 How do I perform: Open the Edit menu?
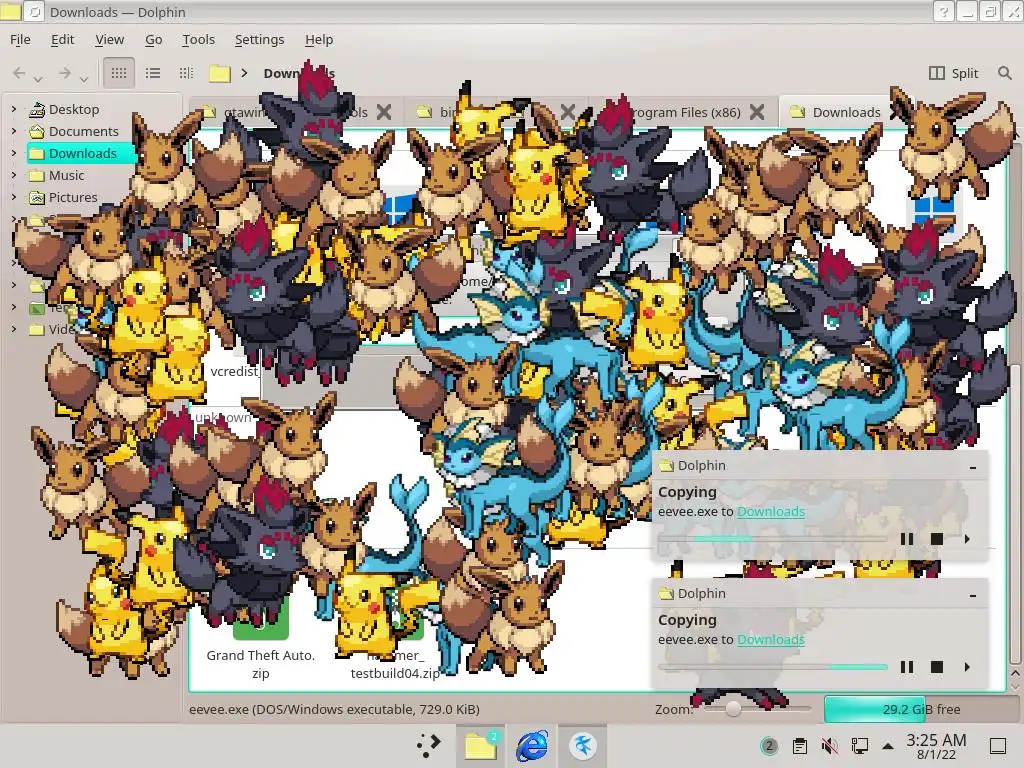click(63, 40)
